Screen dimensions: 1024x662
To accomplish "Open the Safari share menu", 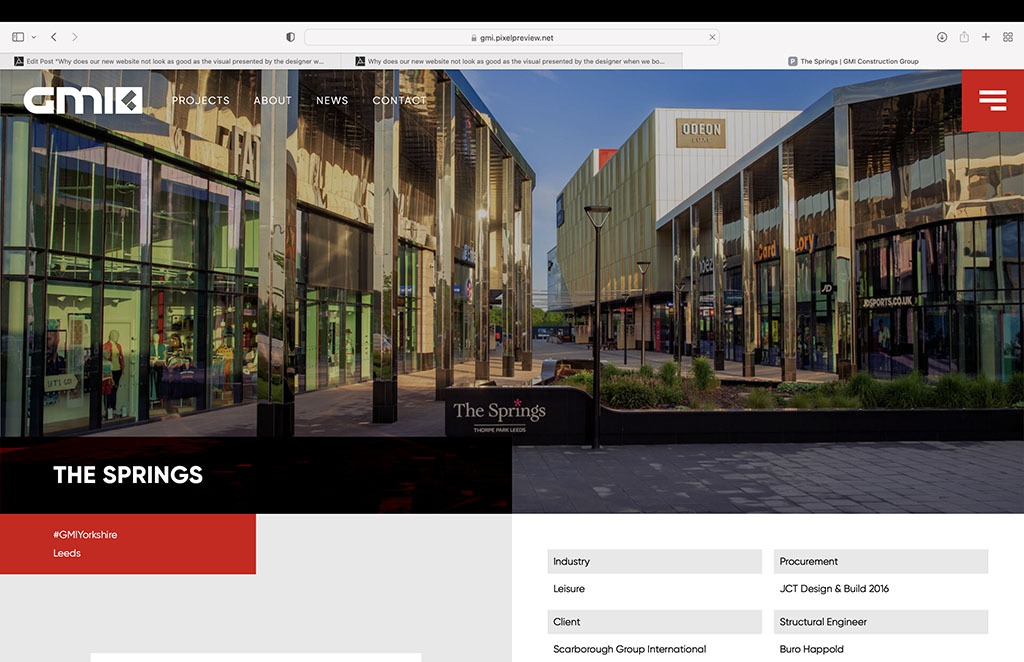I will point(964,37).
